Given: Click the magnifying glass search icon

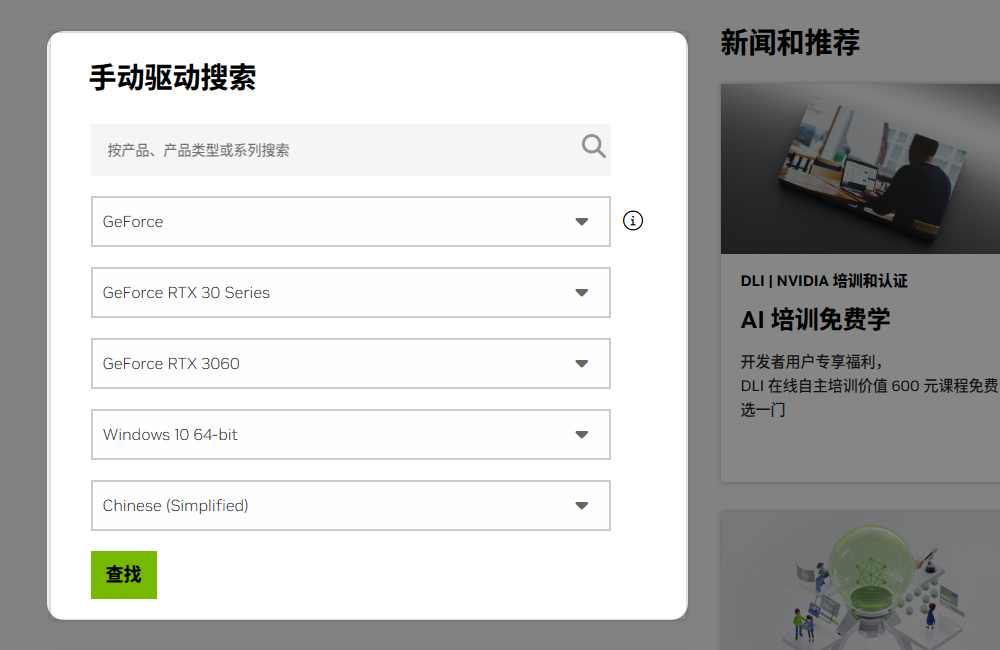Looking at the screenshot, I should point(593,146).
